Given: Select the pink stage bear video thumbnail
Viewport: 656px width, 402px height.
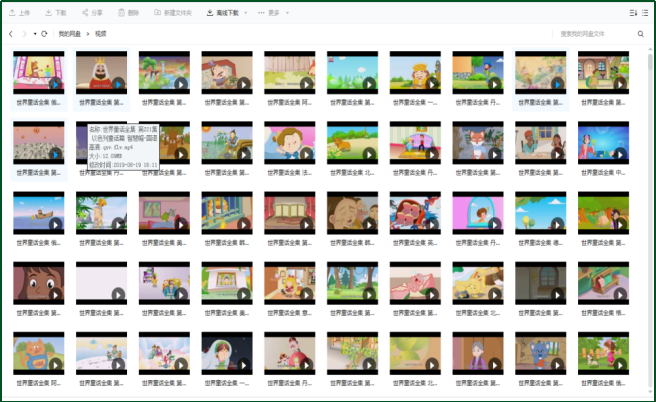Looking at the screenshot, I should [x=38, y=72].
